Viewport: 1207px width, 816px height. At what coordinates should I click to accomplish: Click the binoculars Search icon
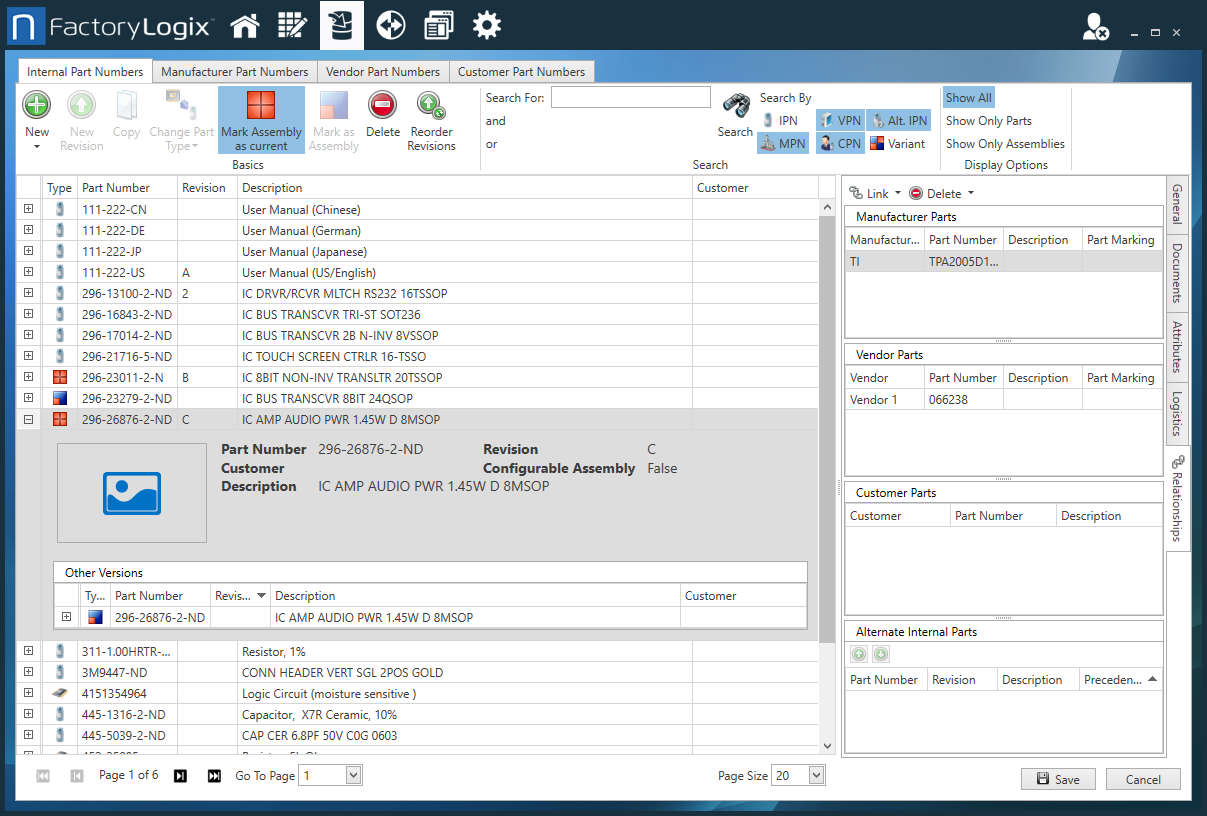pyautogui.click(x=736, y=106)
